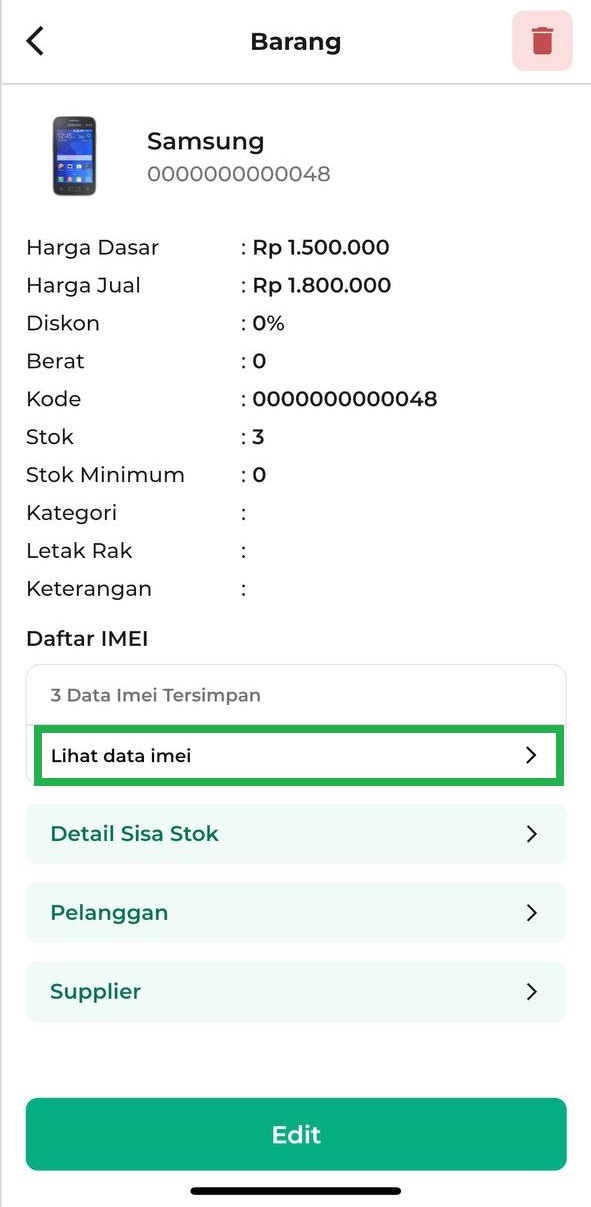Tap the chevron next to Lihat data imei
This screenshot has height=1207, width=591.
coord(531,756)
